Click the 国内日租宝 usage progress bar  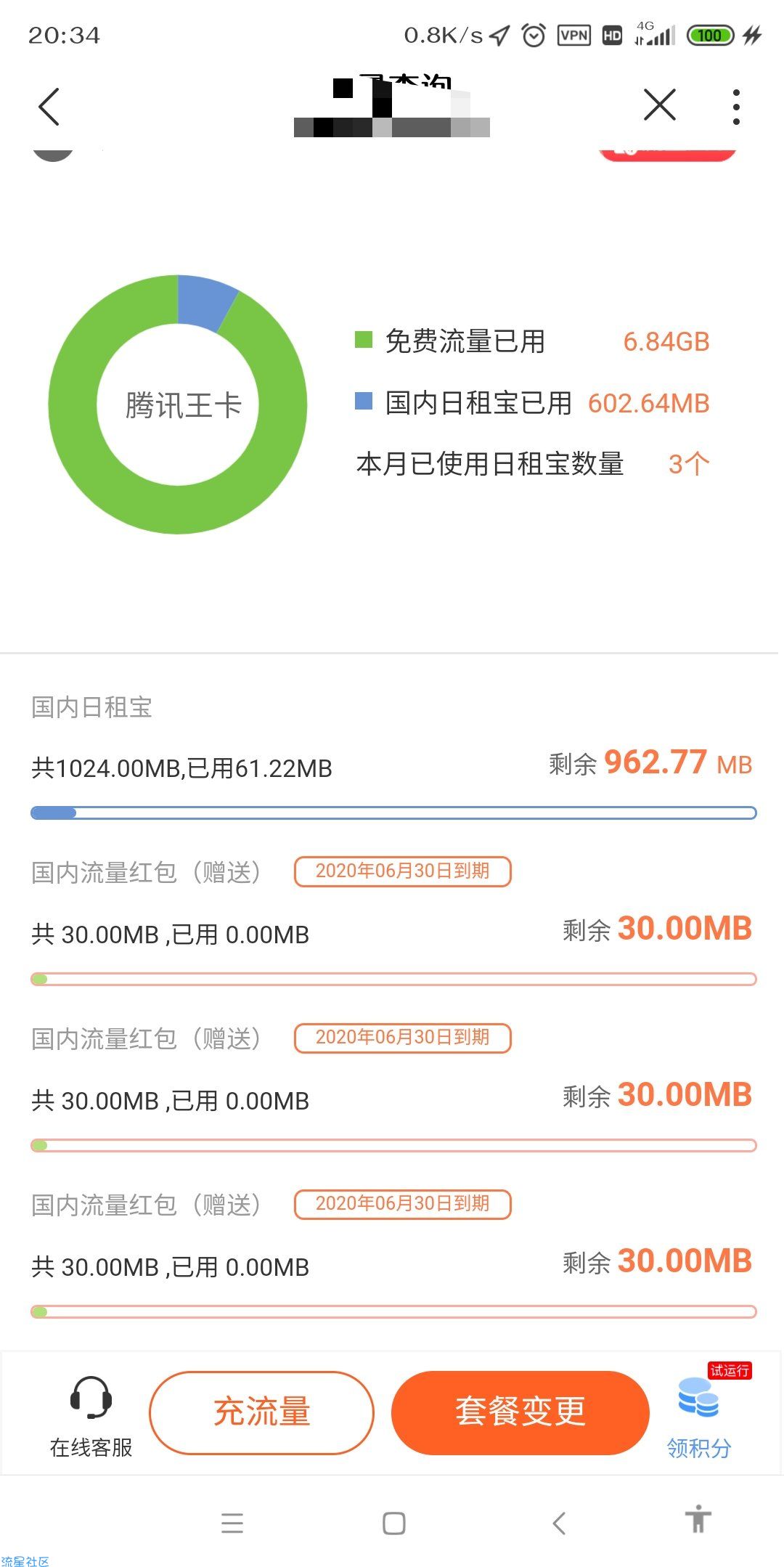393,813
